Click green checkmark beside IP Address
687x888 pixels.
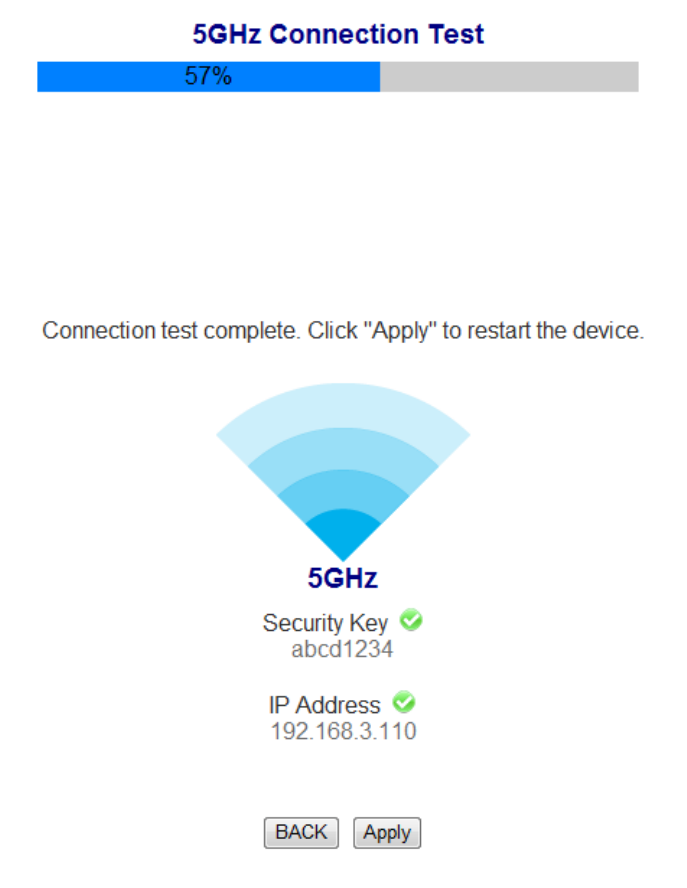click(404, 702)
